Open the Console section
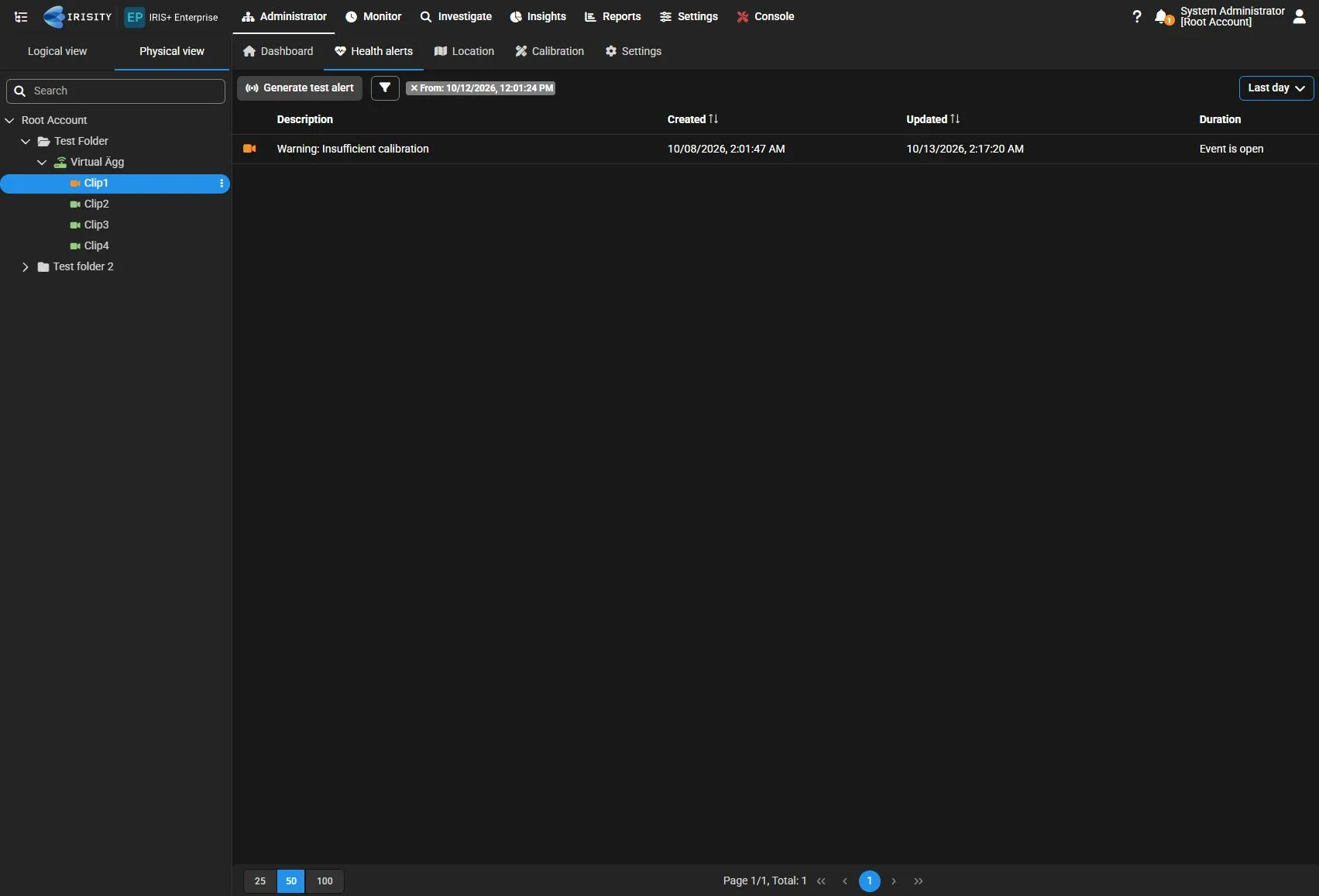 coord(765,16)
